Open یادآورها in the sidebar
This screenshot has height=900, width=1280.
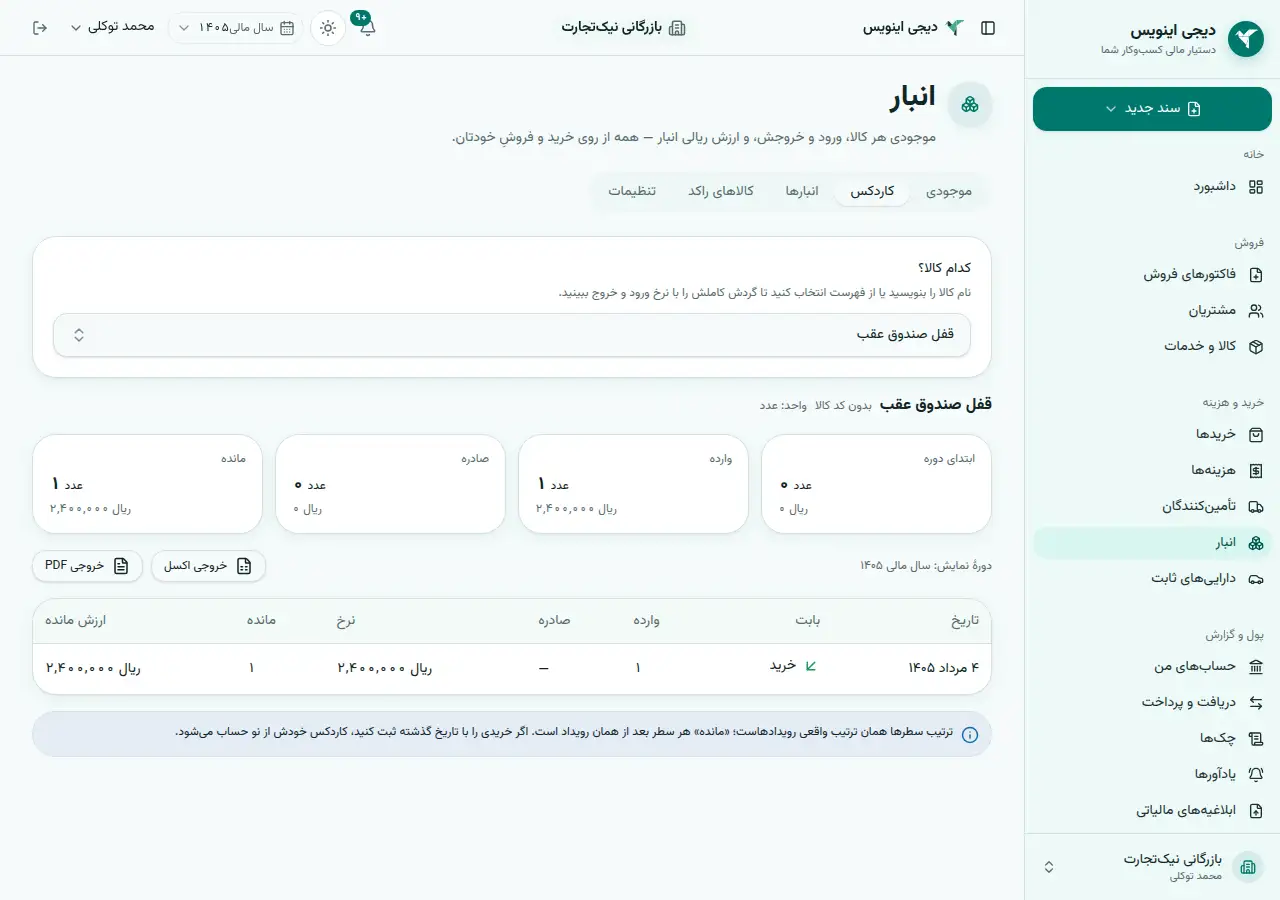pos(1152,774)
